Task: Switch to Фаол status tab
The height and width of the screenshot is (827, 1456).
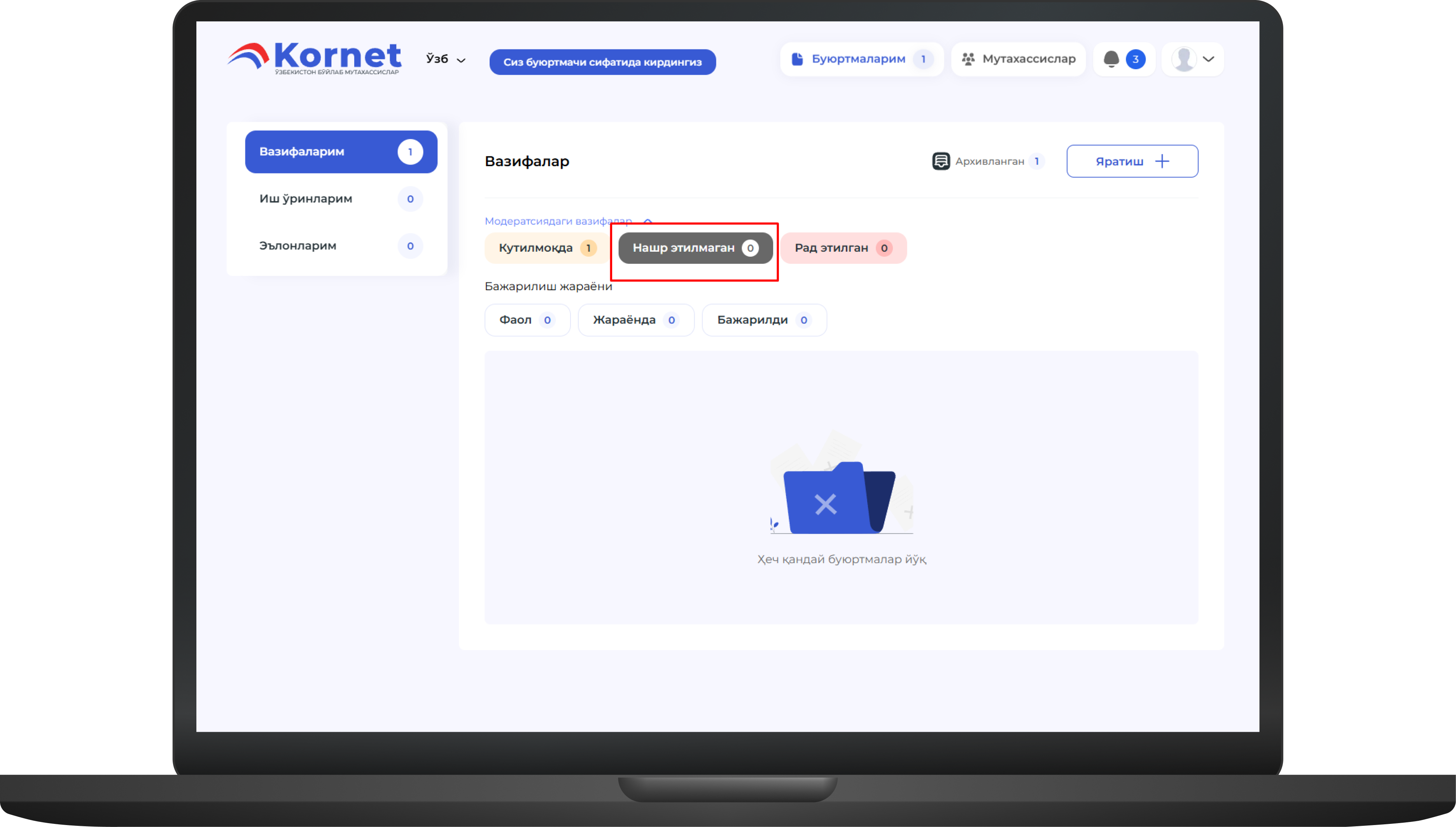Action: click(527, 321)
